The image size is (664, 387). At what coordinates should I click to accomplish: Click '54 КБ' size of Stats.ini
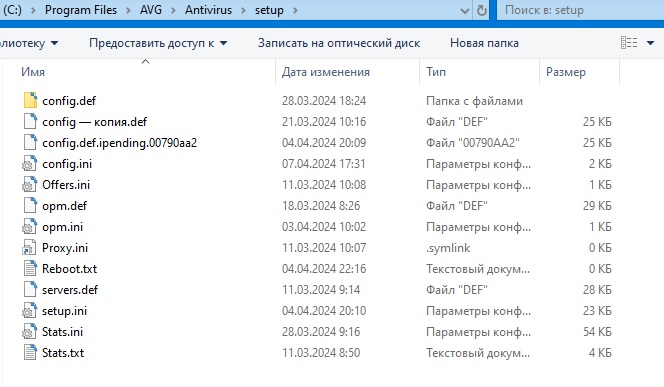tap(597, 332)
